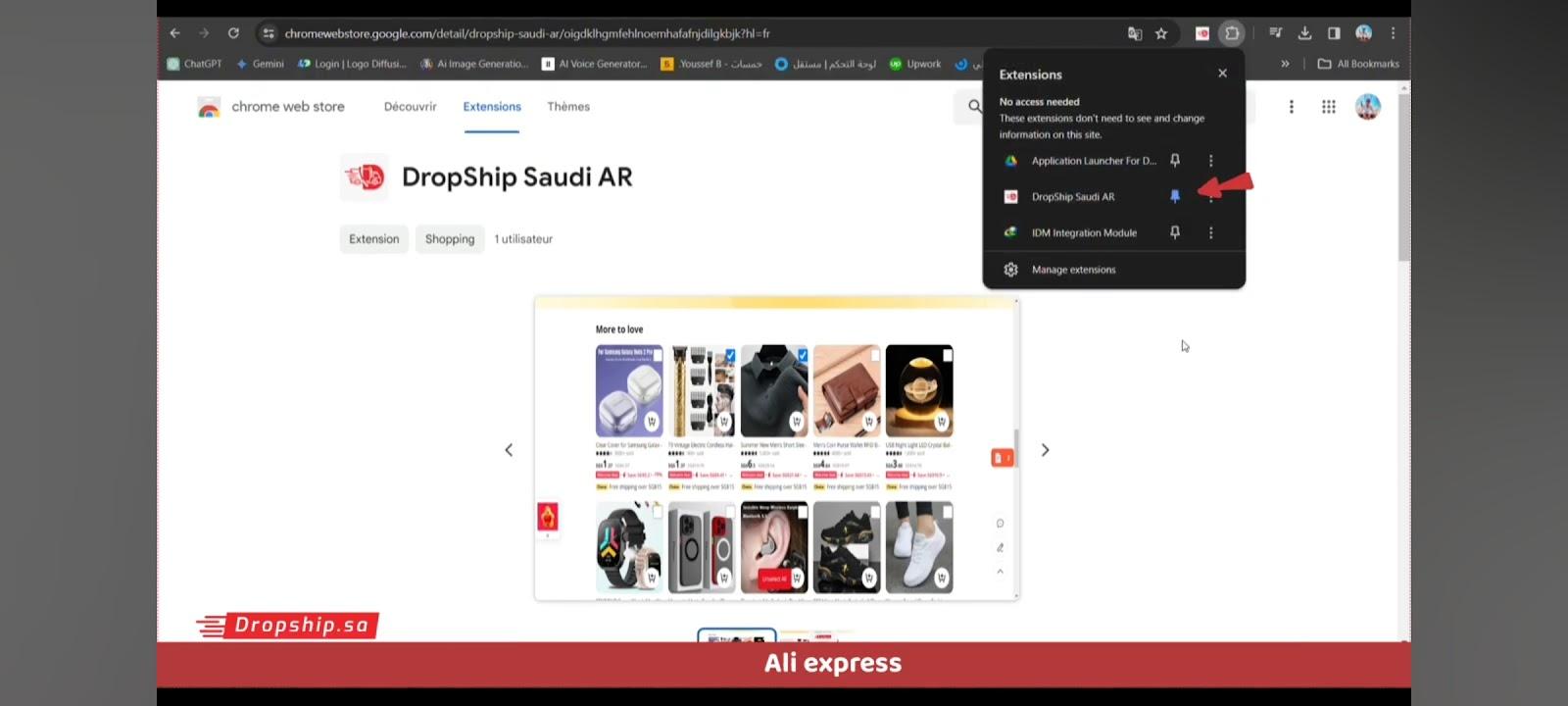Close the Extensions popup
Viewport: 1568px width, 706px height.
pos(1222,74)
